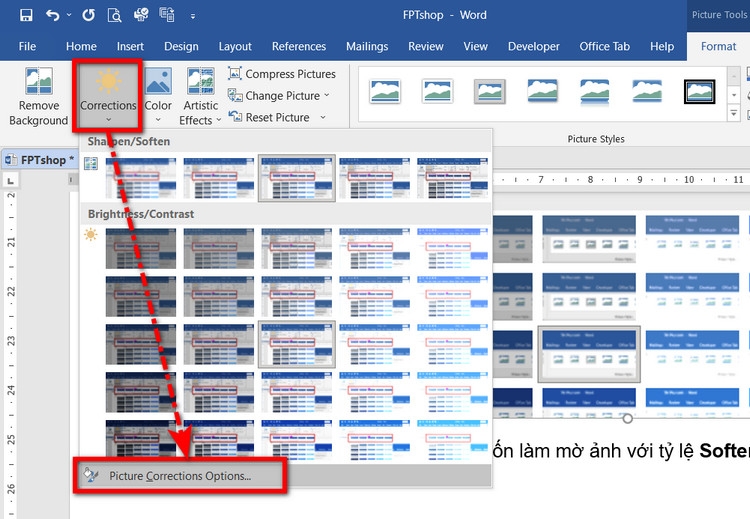This screenshot has height=519, width=750.
Task: Open the References tab
Action: [299, 46]
